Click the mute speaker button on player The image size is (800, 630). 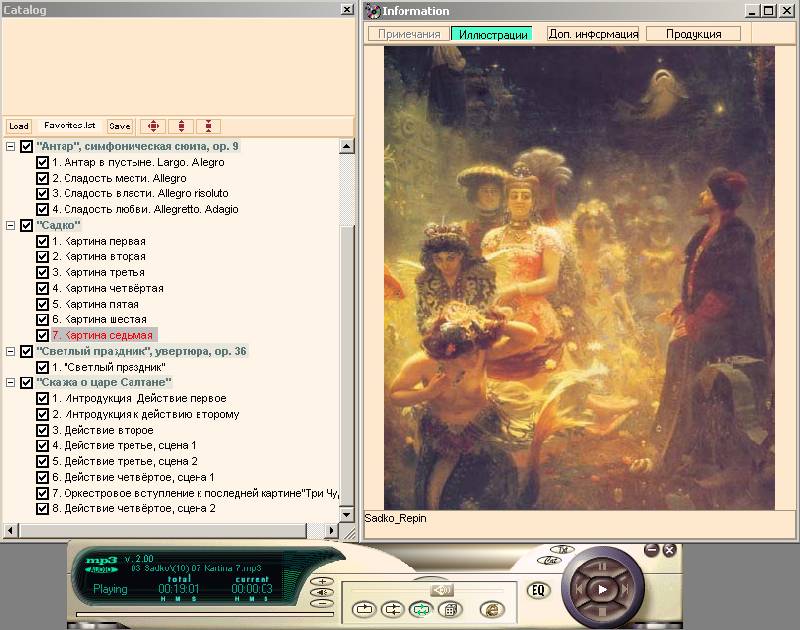click(322, 592)
